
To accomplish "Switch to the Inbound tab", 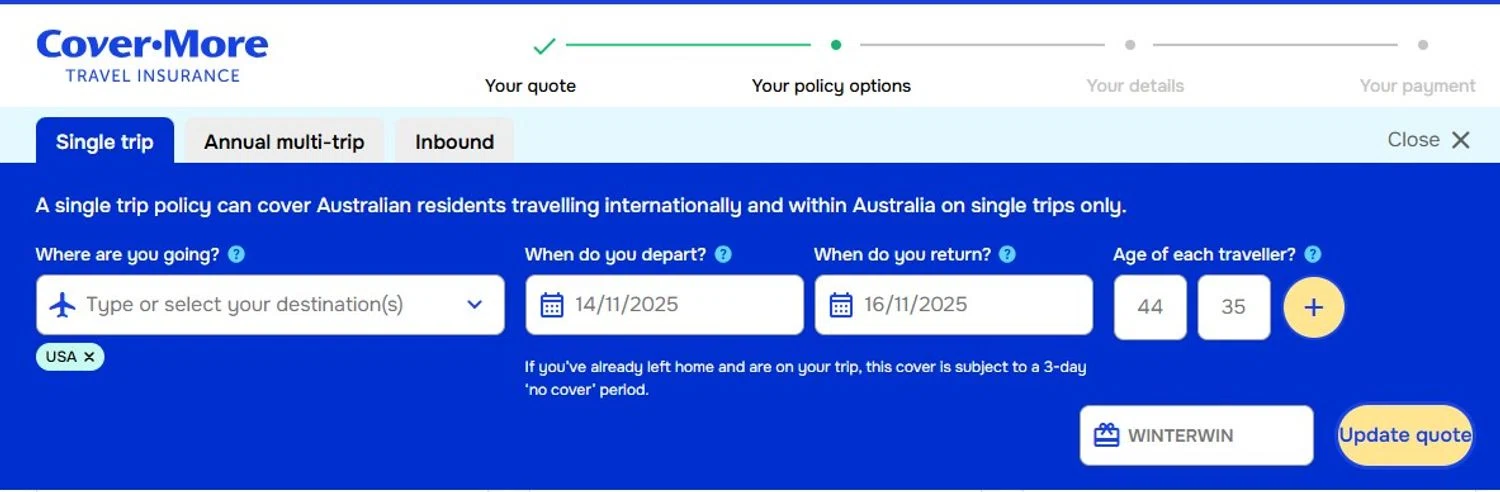I will click(x=454, y=142).
